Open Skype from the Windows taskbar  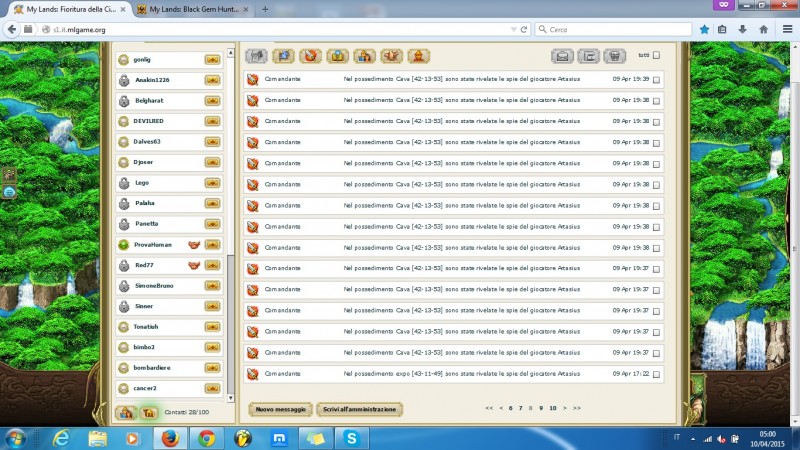(351, 438)
